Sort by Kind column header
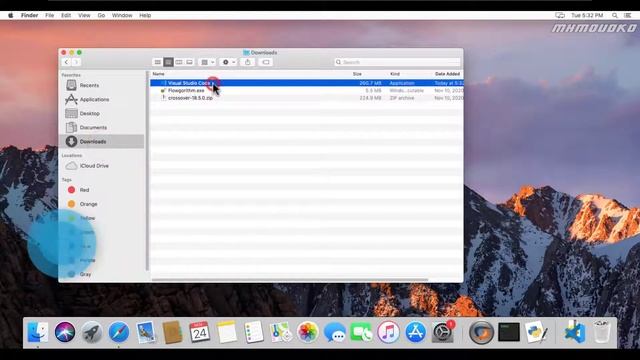The image size is (640, 360). (x=395, y=74)
